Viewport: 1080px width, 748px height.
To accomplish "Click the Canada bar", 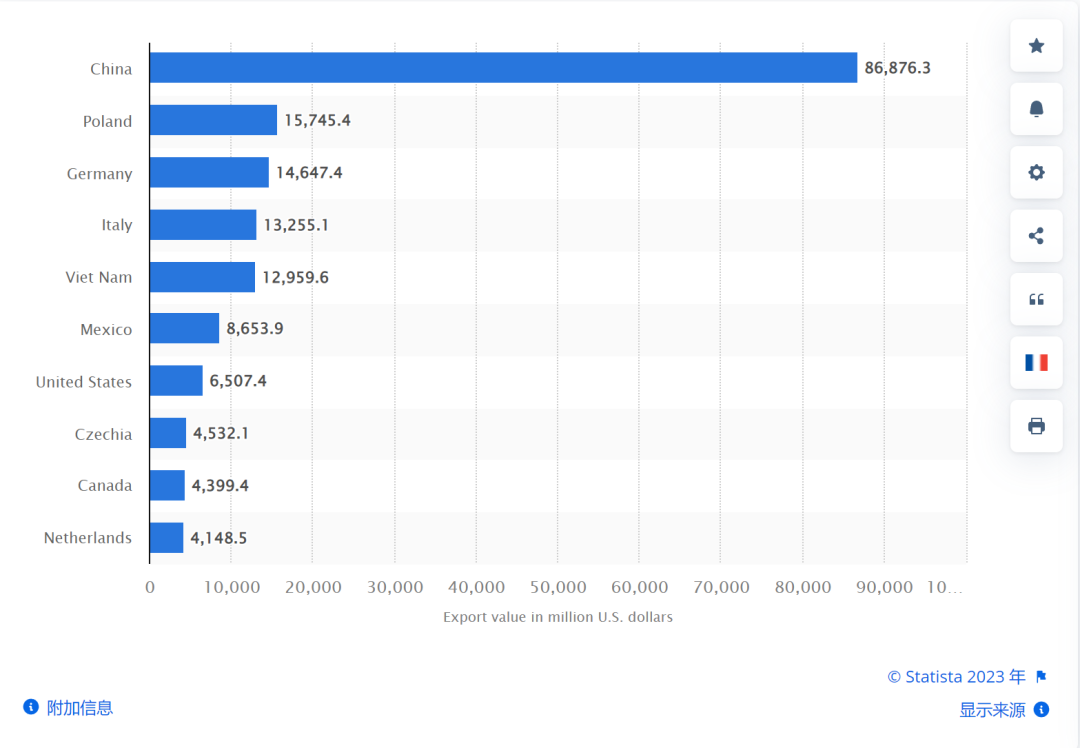I will 167,485.
